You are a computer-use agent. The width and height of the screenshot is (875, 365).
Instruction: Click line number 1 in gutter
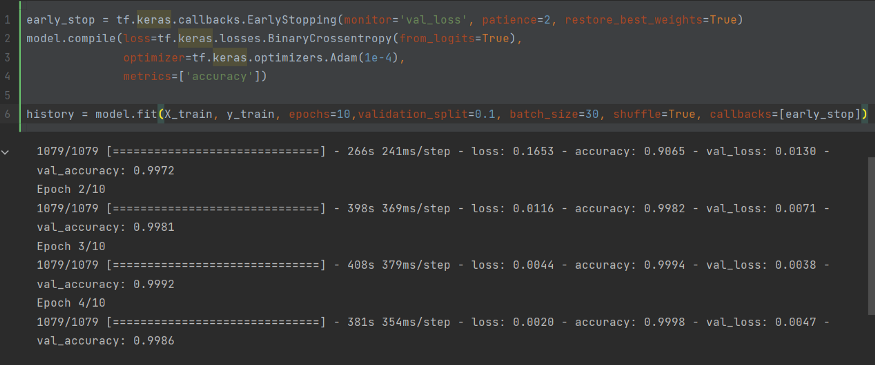tap(7, 20)
